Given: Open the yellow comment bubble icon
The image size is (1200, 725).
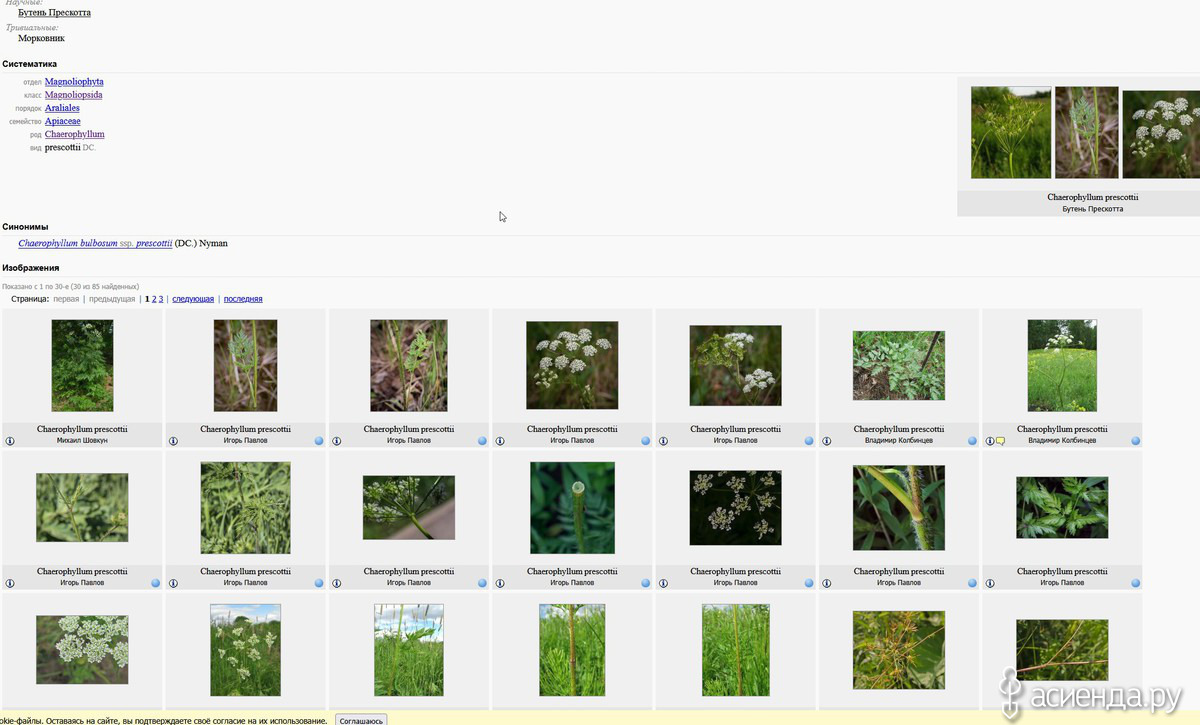Looking at the screenshot, I should (1000, 441).
